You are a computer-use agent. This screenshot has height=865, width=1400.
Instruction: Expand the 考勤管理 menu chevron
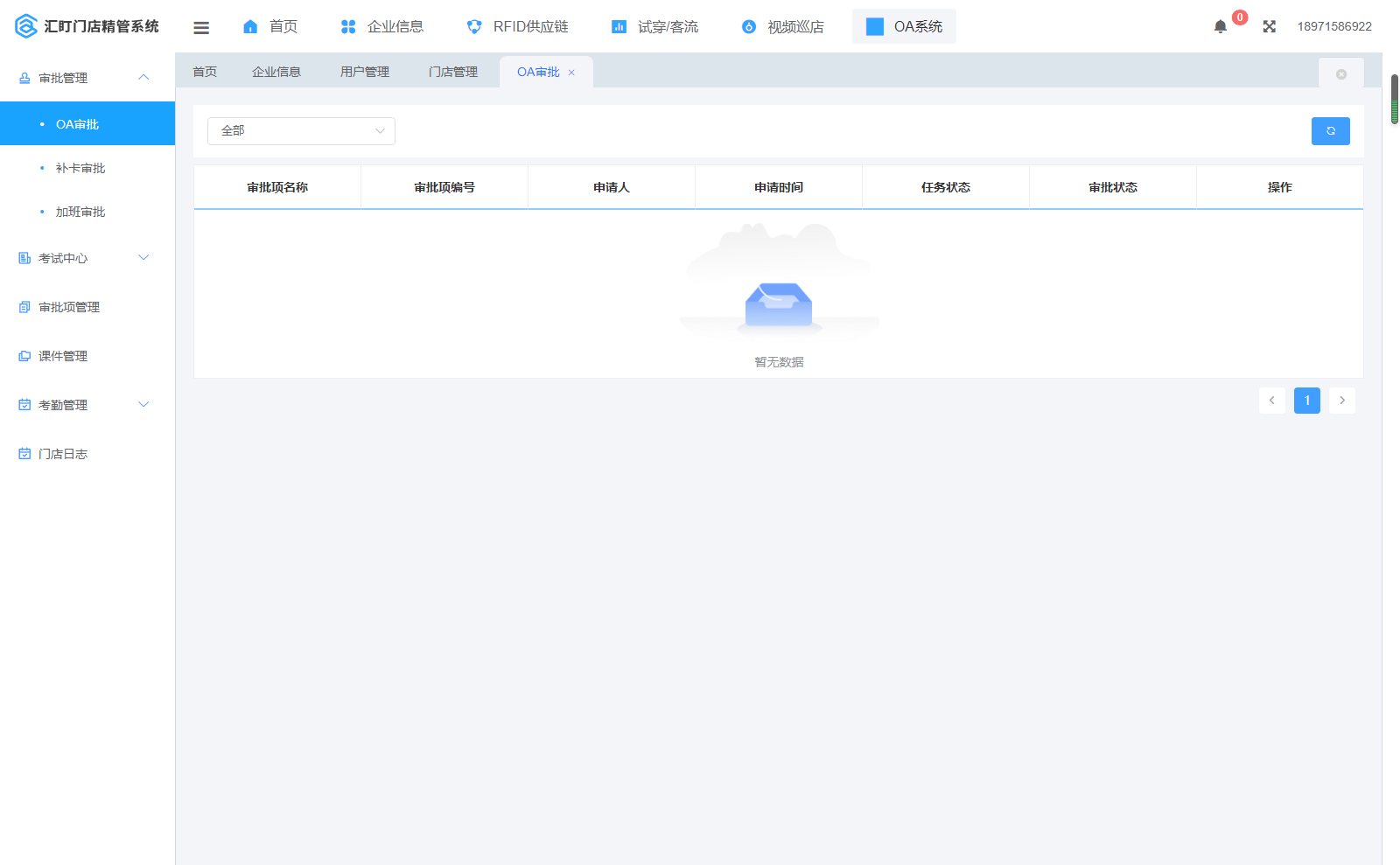(143, 404)
